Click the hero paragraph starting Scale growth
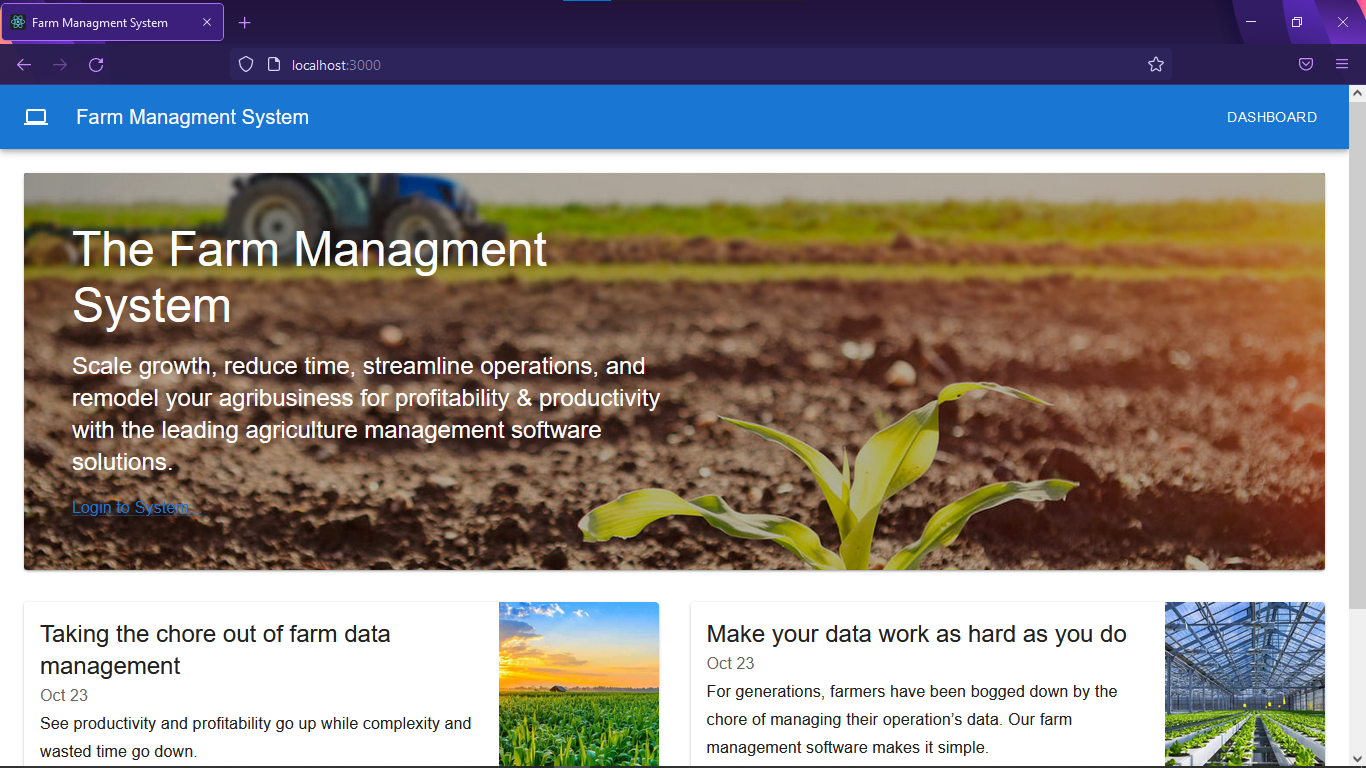This screenshot has width=1366, height=768. [x=366, y=414]
